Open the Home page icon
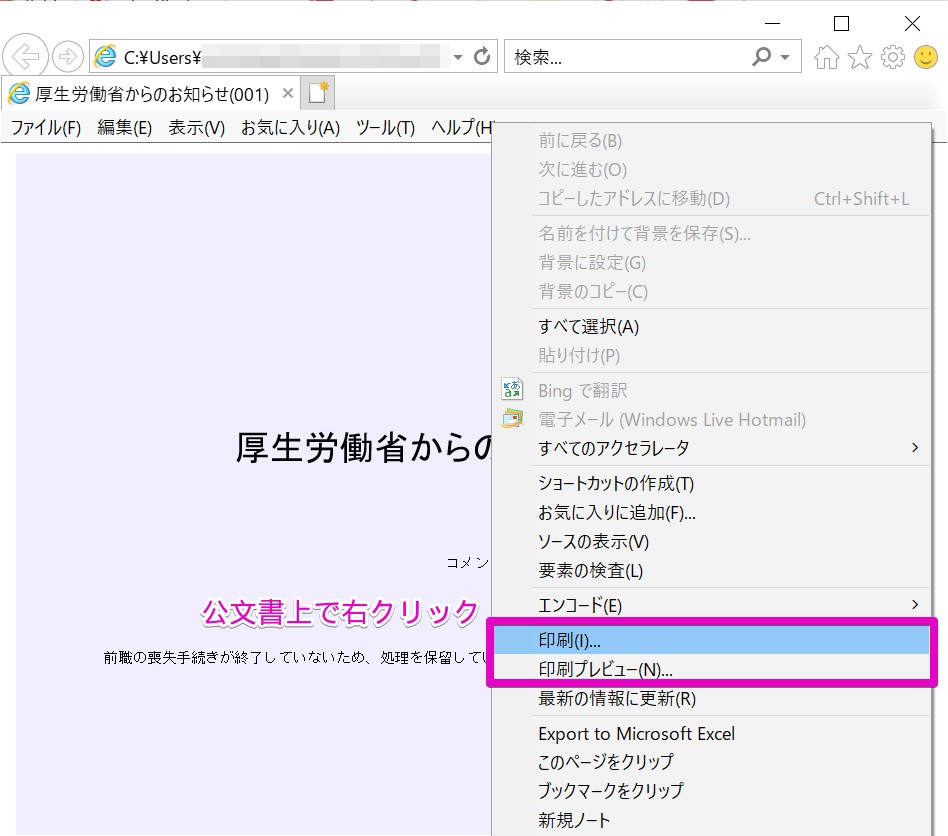 pyautogui.click(x=826, y=57)
